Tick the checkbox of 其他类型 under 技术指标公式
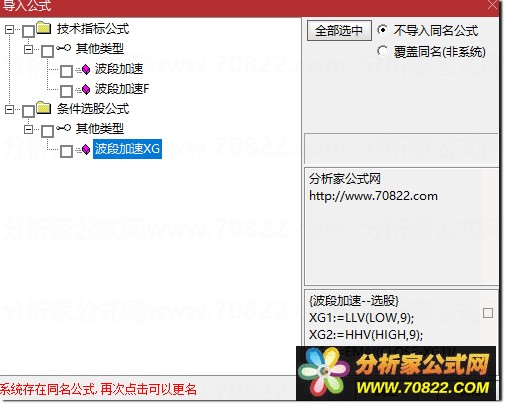The height and width of the screenshot is (404, 506). click(47, 51)
